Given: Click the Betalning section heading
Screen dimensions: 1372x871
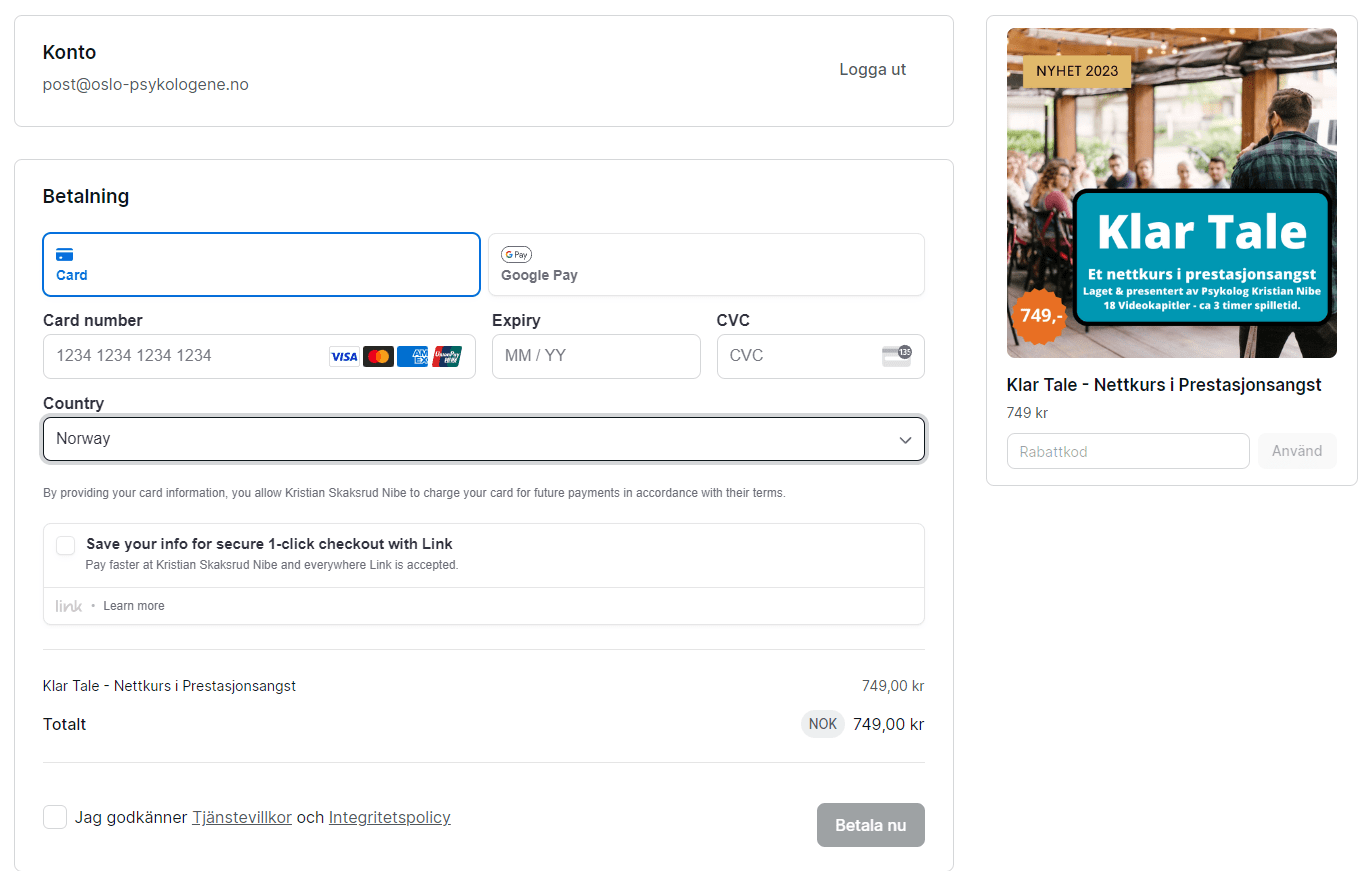Looking at the screenshot, I should click(x=86, y=196).
